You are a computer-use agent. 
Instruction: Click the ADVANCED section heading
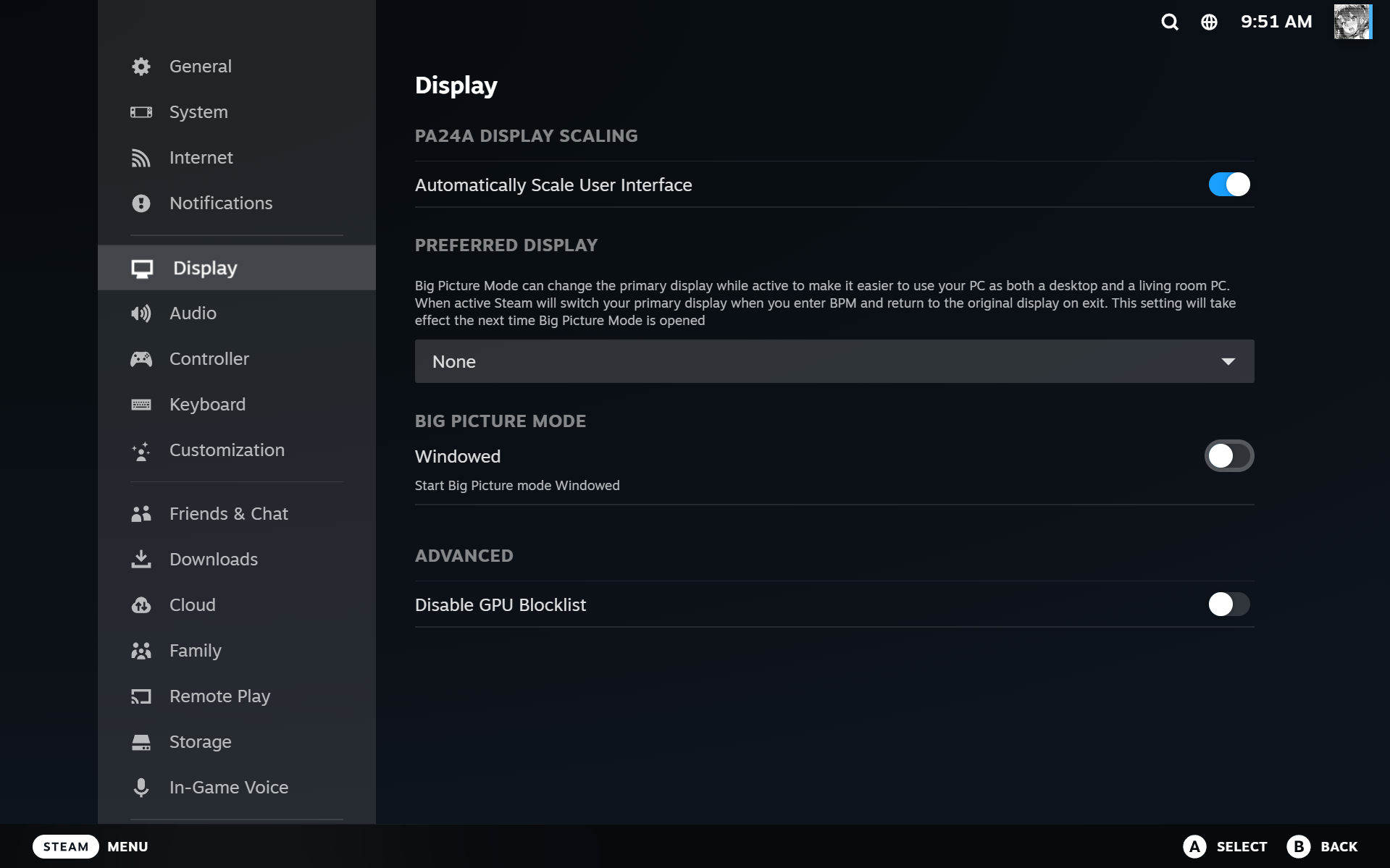pos(464,556)
